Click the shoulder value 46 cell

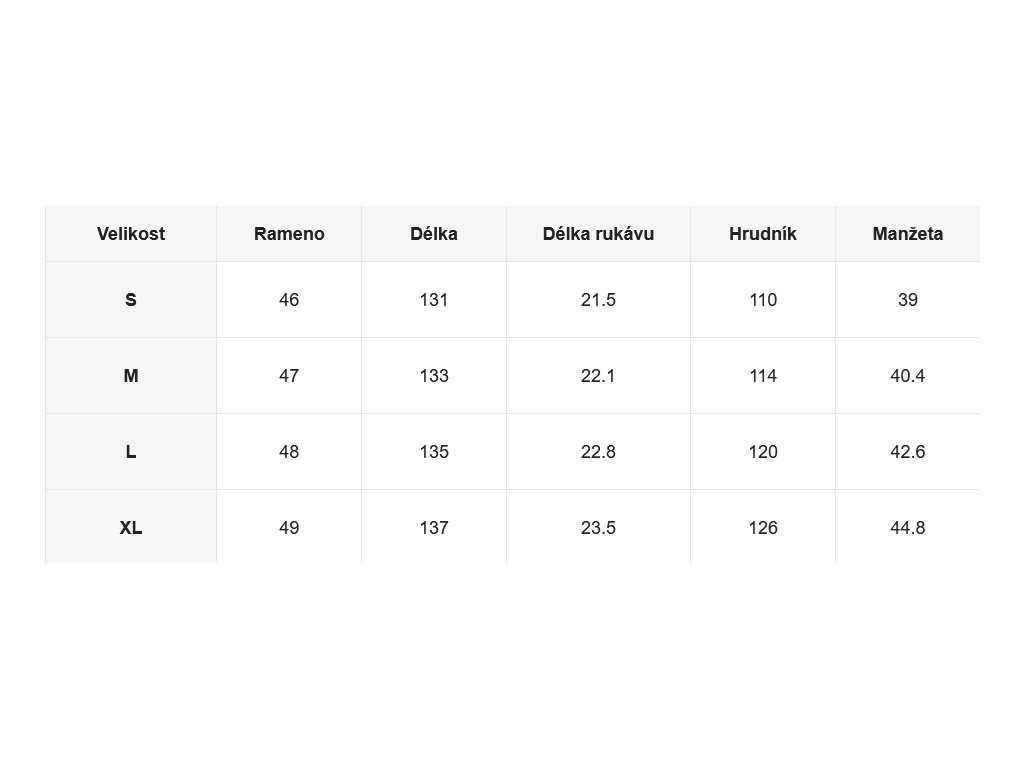pos(289,300)
